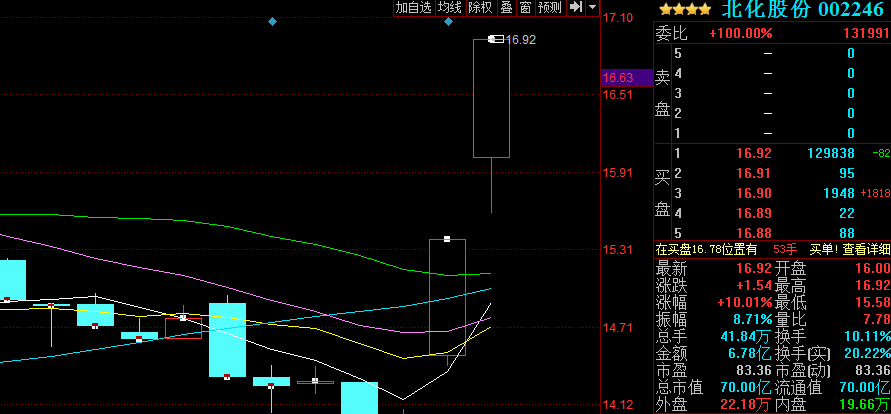The width and height of the screenshot is (891, 414).
Task: Click the four-star rating icons
Action: 683,9
